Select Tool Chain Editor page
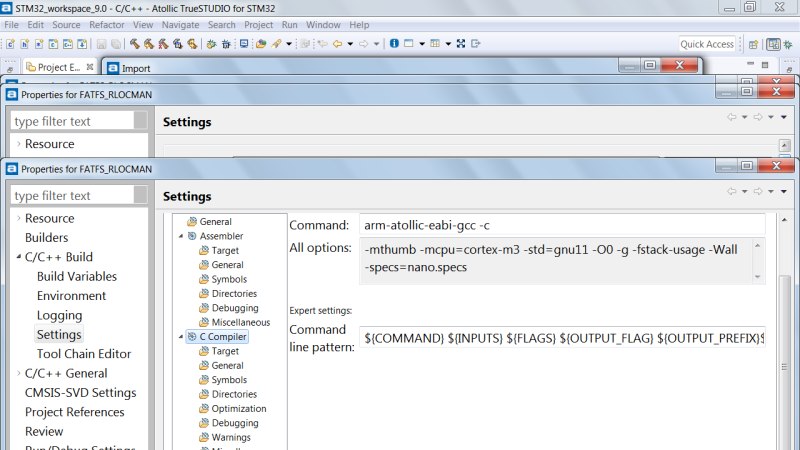800x450 pixels. [x=84, y=354]
